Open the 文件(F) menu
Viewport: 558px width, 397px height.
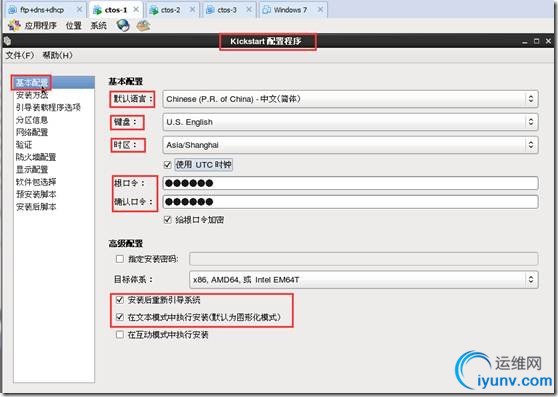tap(20, 55)
